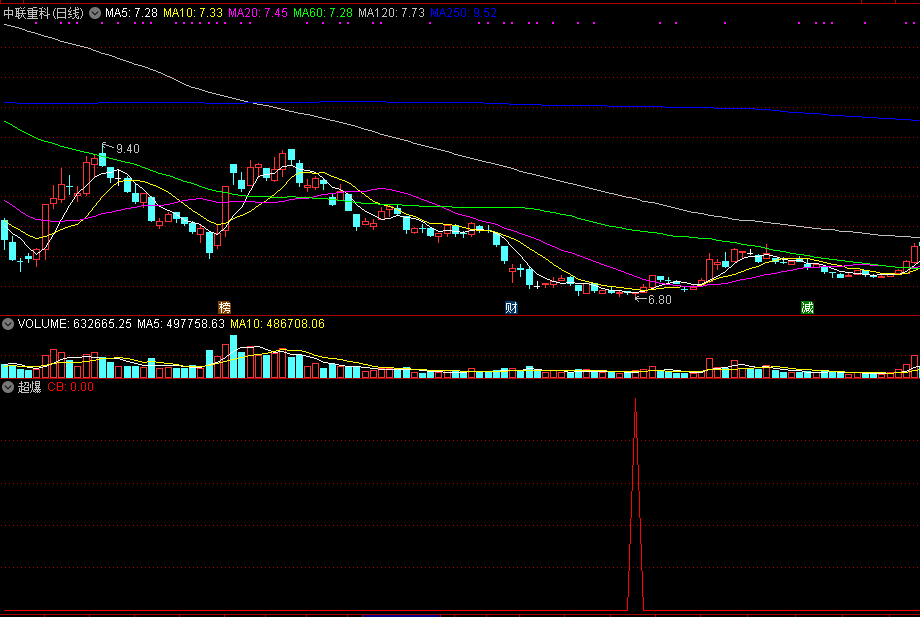
Task: Expand the 超爆 indicator dropdown arrow
Action: (x=8, y=387)
